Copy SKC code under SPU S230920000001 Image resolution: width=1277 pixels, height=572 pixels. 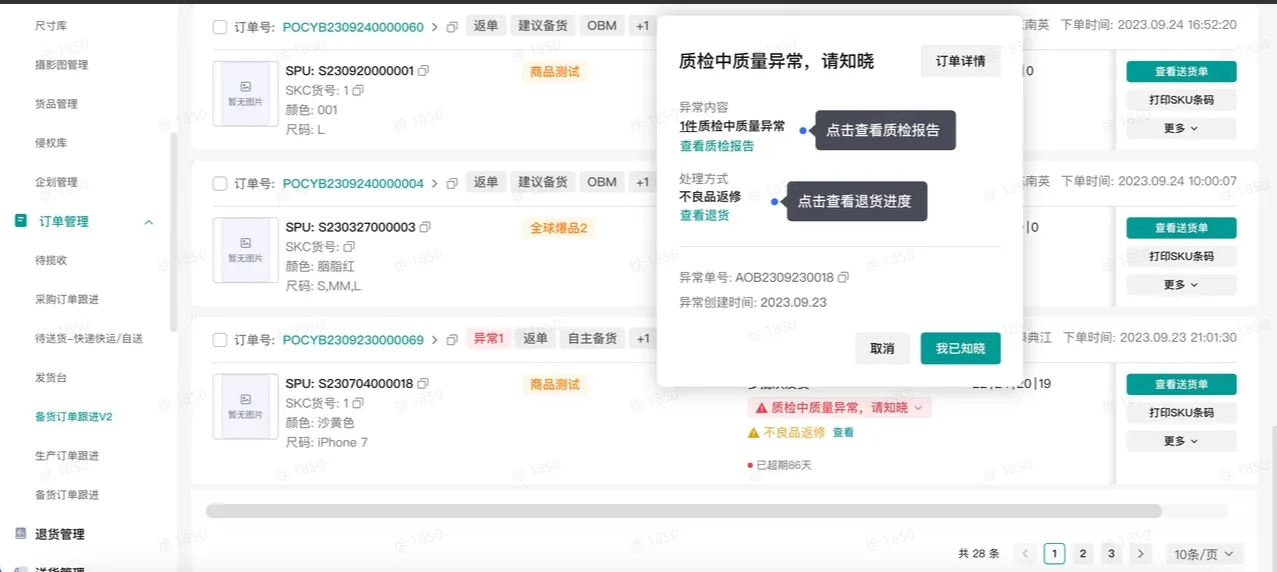[359, 90]
